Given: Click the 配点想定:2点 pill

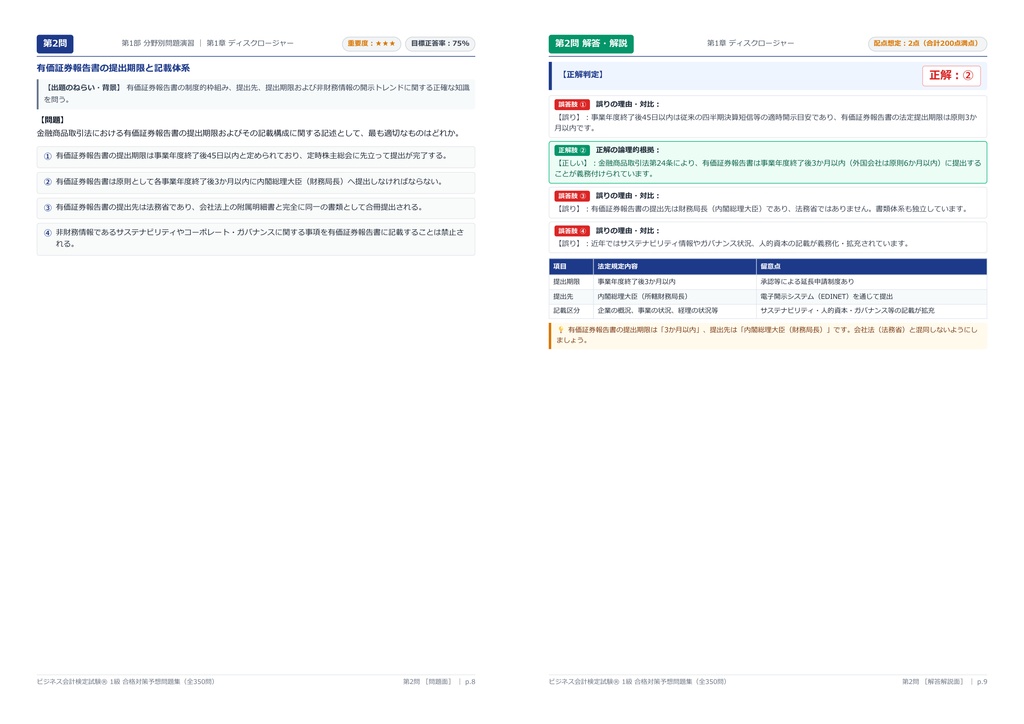Looking at the screenshot, I should tap(927, 44).
